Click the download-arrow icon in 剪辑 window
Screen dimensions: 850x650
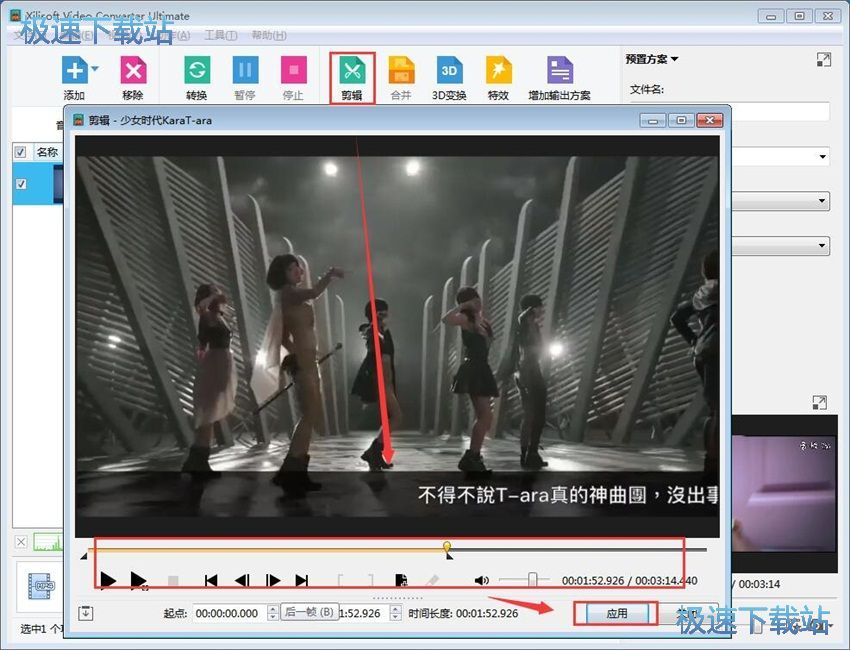click(x=86, y=613)
